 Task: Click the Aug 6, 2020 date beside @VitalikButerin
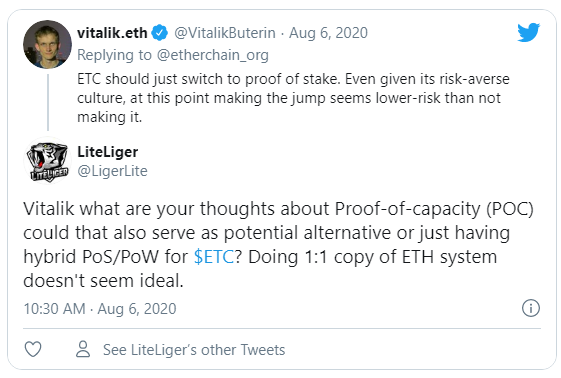coord(328,33)
